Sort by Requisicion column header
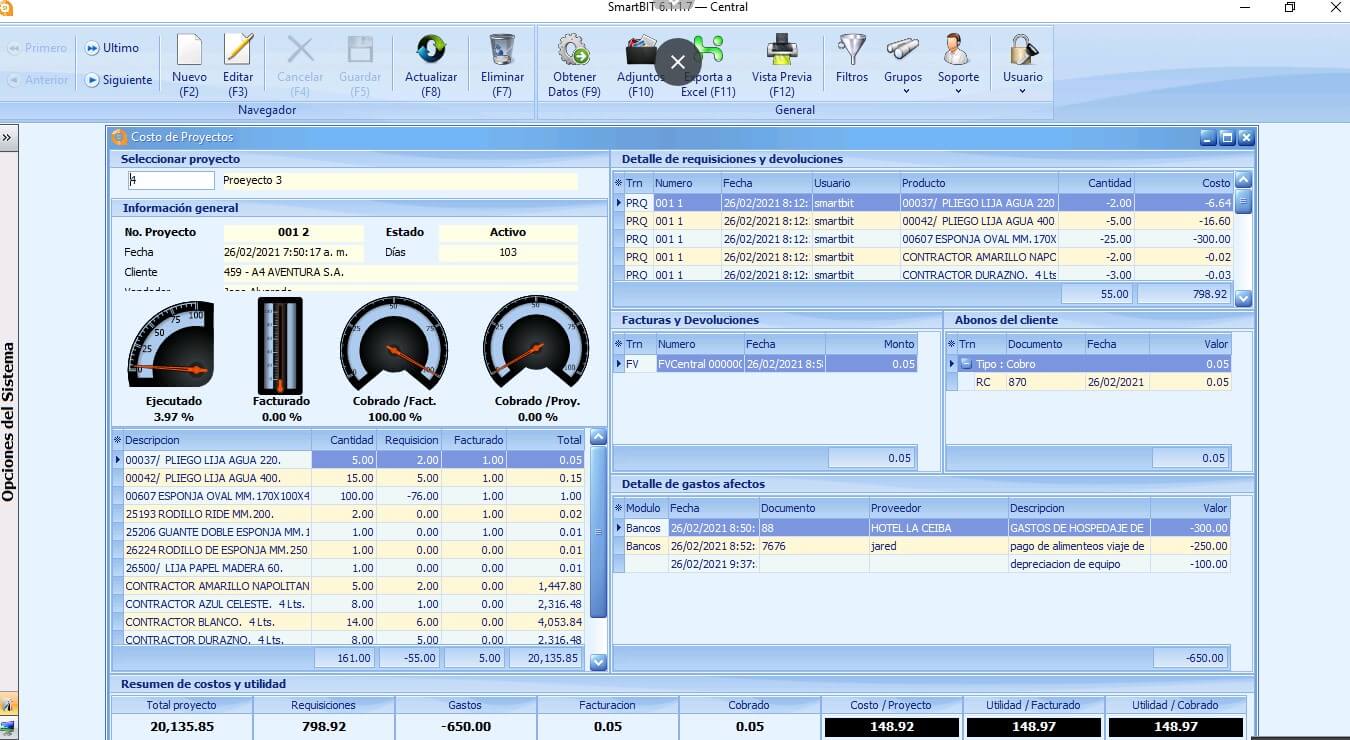Image resolution: width=1350 pixels, height=740 pixels. (x=411, y=440)
